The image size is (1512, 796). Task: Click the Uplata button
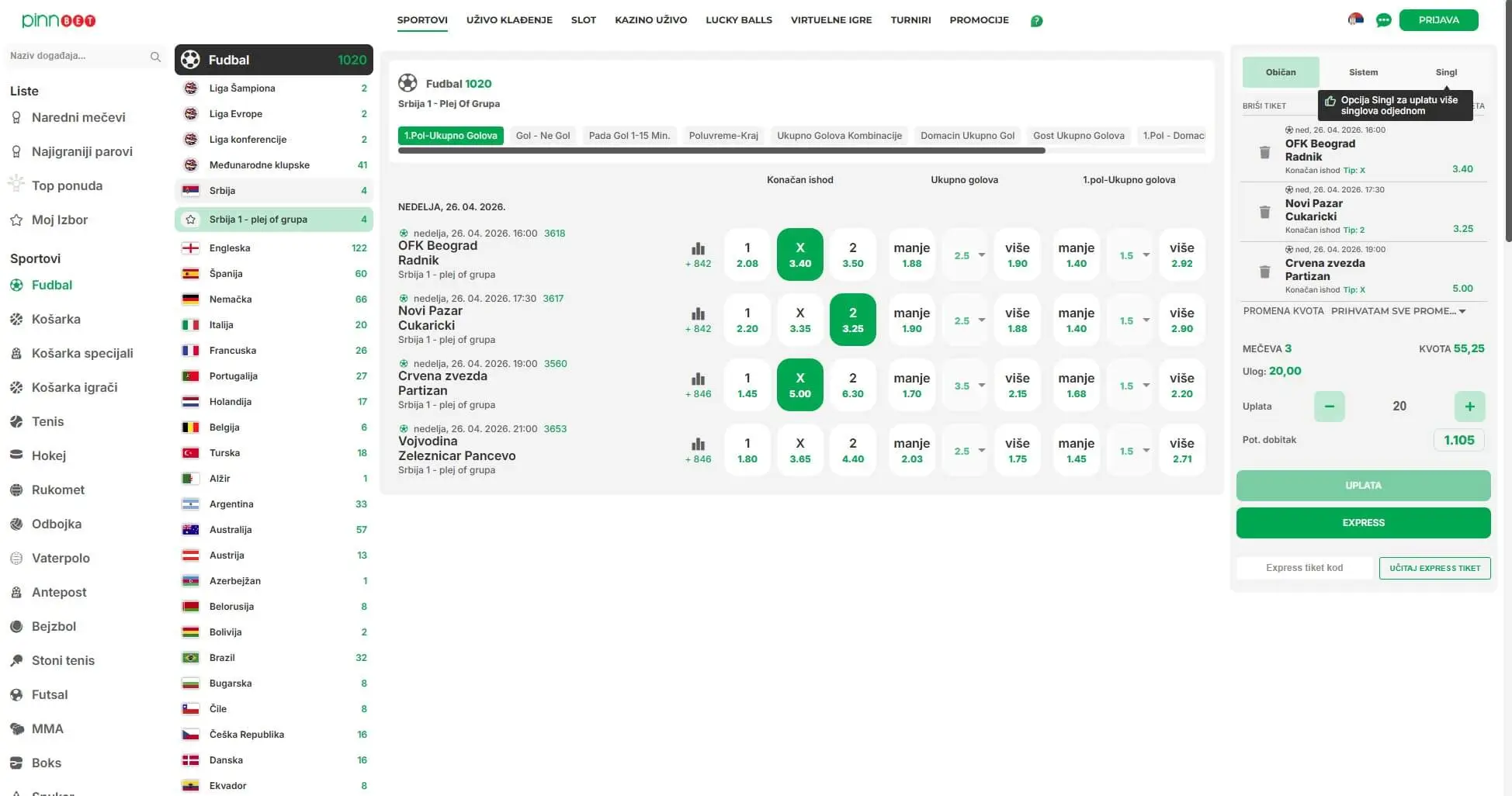(x=1363, y=486)
